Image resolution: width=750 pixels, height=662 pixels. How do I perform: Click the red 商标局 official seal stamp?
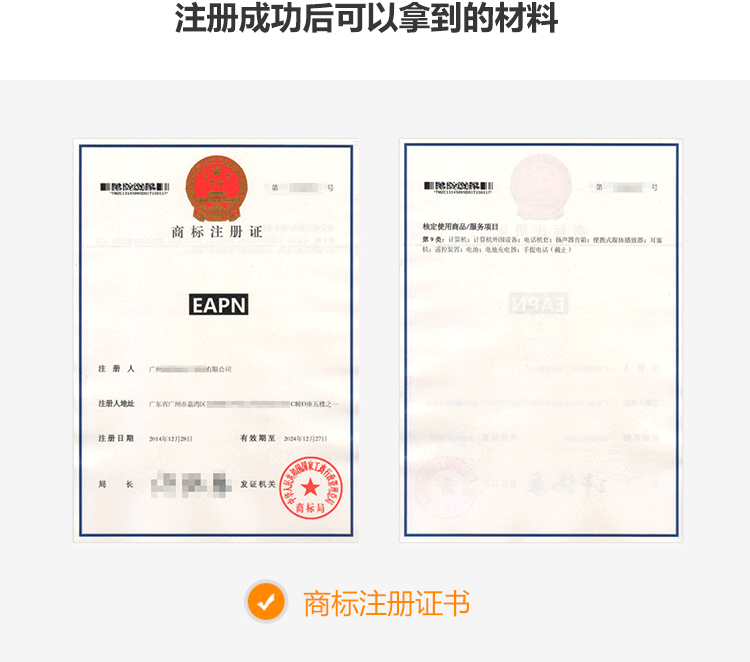(310, 488)
